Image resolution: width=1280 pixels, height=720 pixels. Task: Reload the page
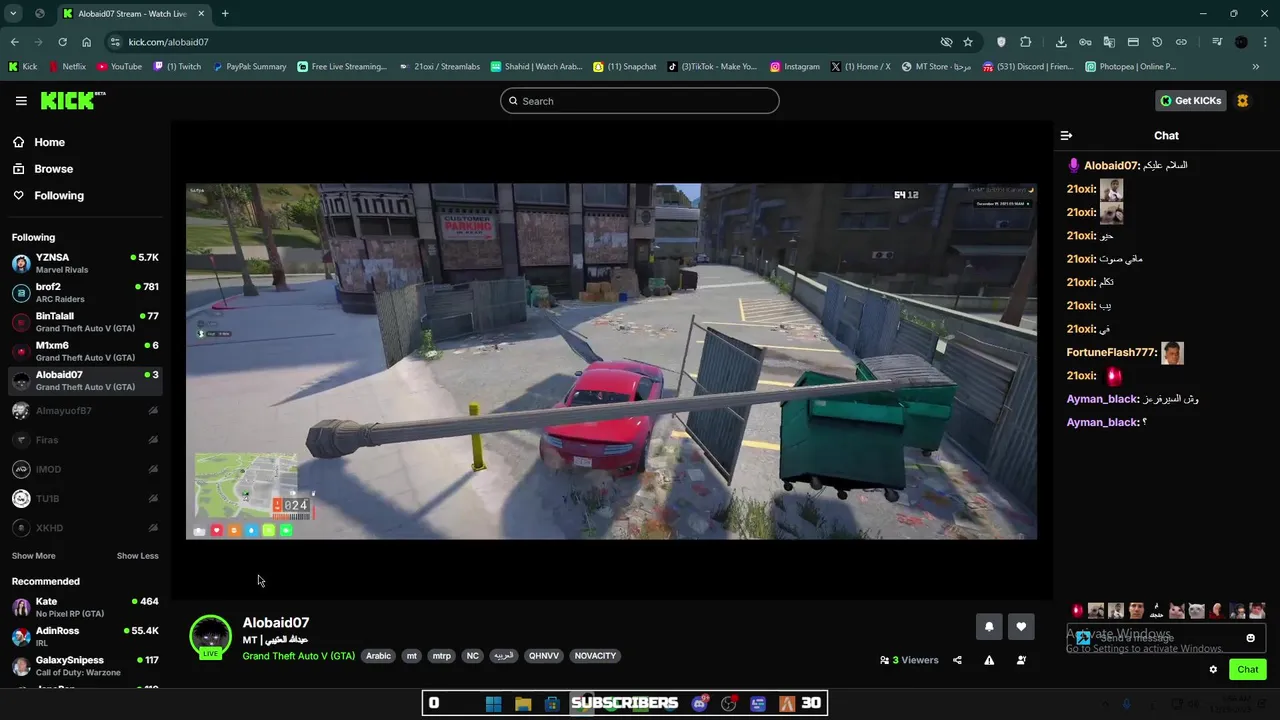coord(62,42)
